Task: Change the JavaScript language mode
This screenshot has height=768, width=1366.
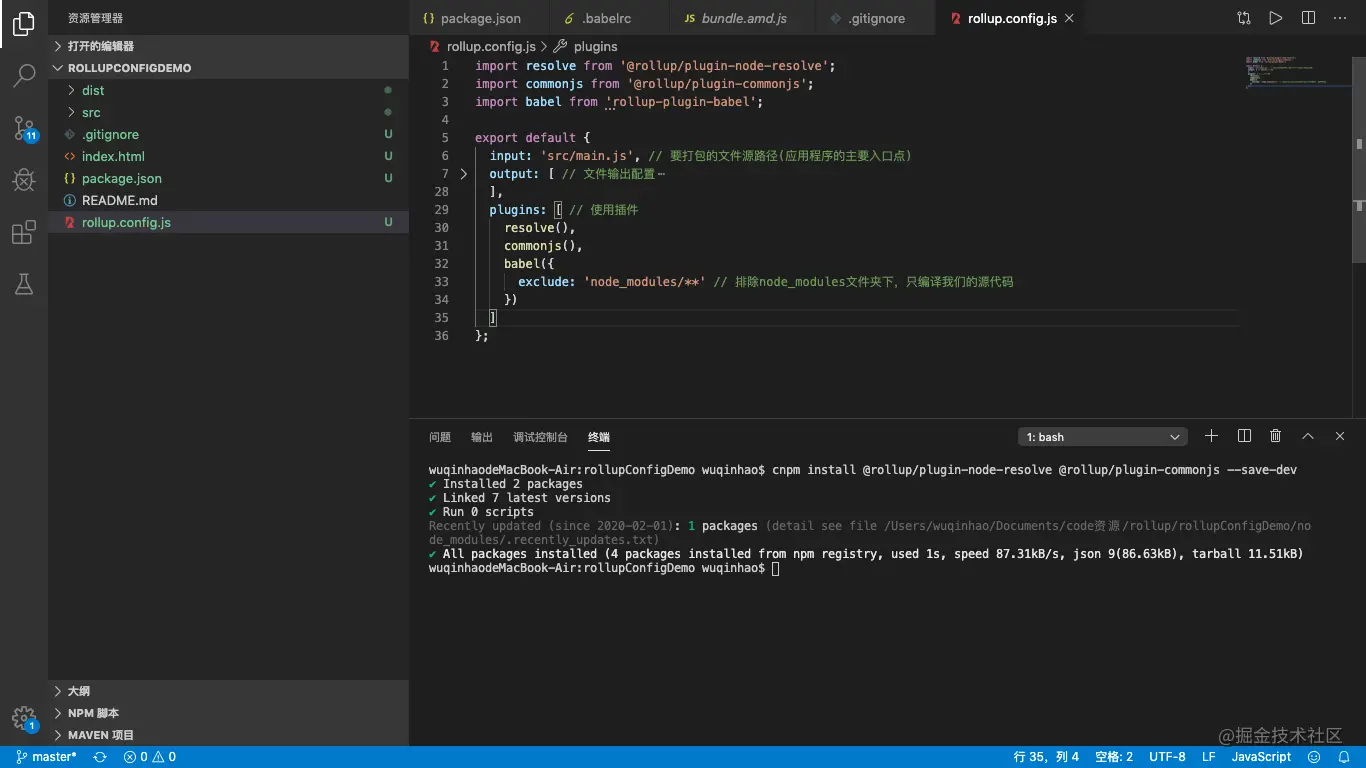Action: pyautogui.click(x=1261, y=757)
